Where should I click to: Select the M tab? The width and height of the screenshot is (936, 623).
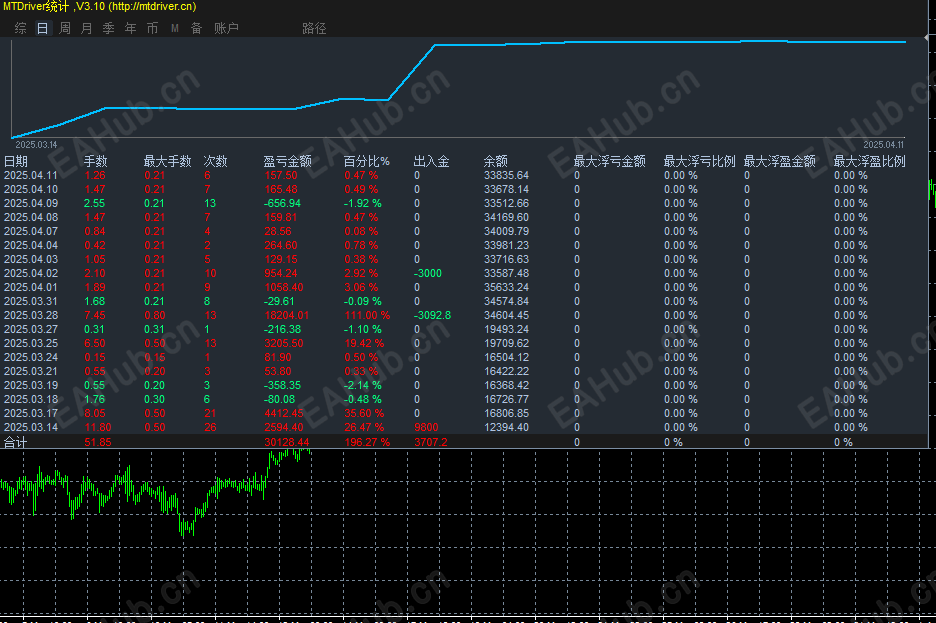[x=175, y=28]
